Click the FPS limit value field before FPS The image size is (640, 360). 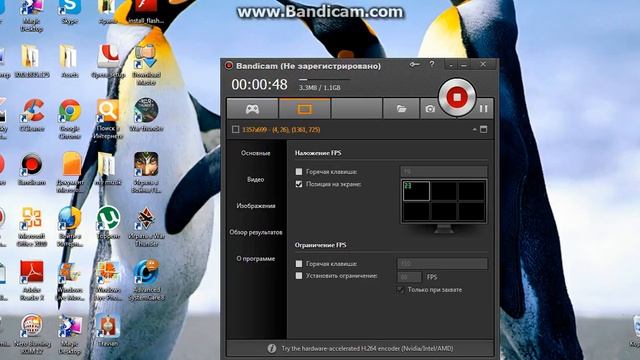point(409,277)
